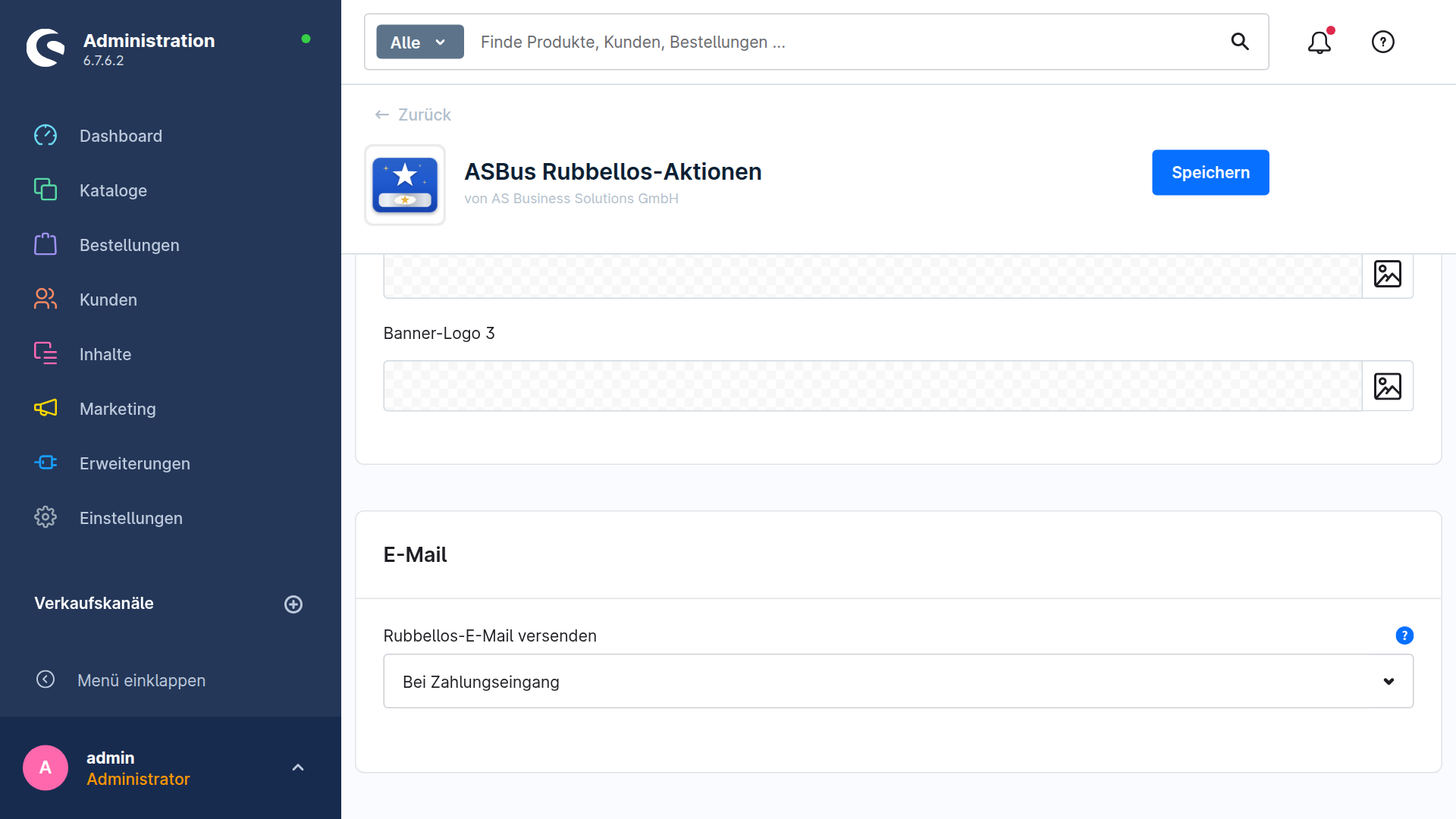Viewport: 1456px width, 819px height.
Task: Click the Einstellungen gear icon
Action: click(x=45, y=517)
